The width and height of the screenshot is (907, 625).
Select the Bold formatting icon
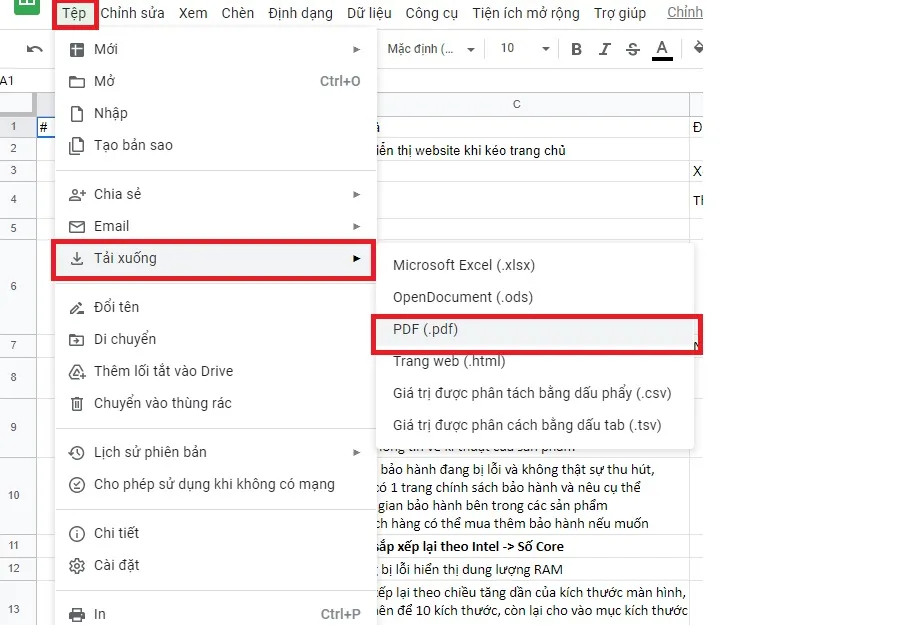[576, 47]
